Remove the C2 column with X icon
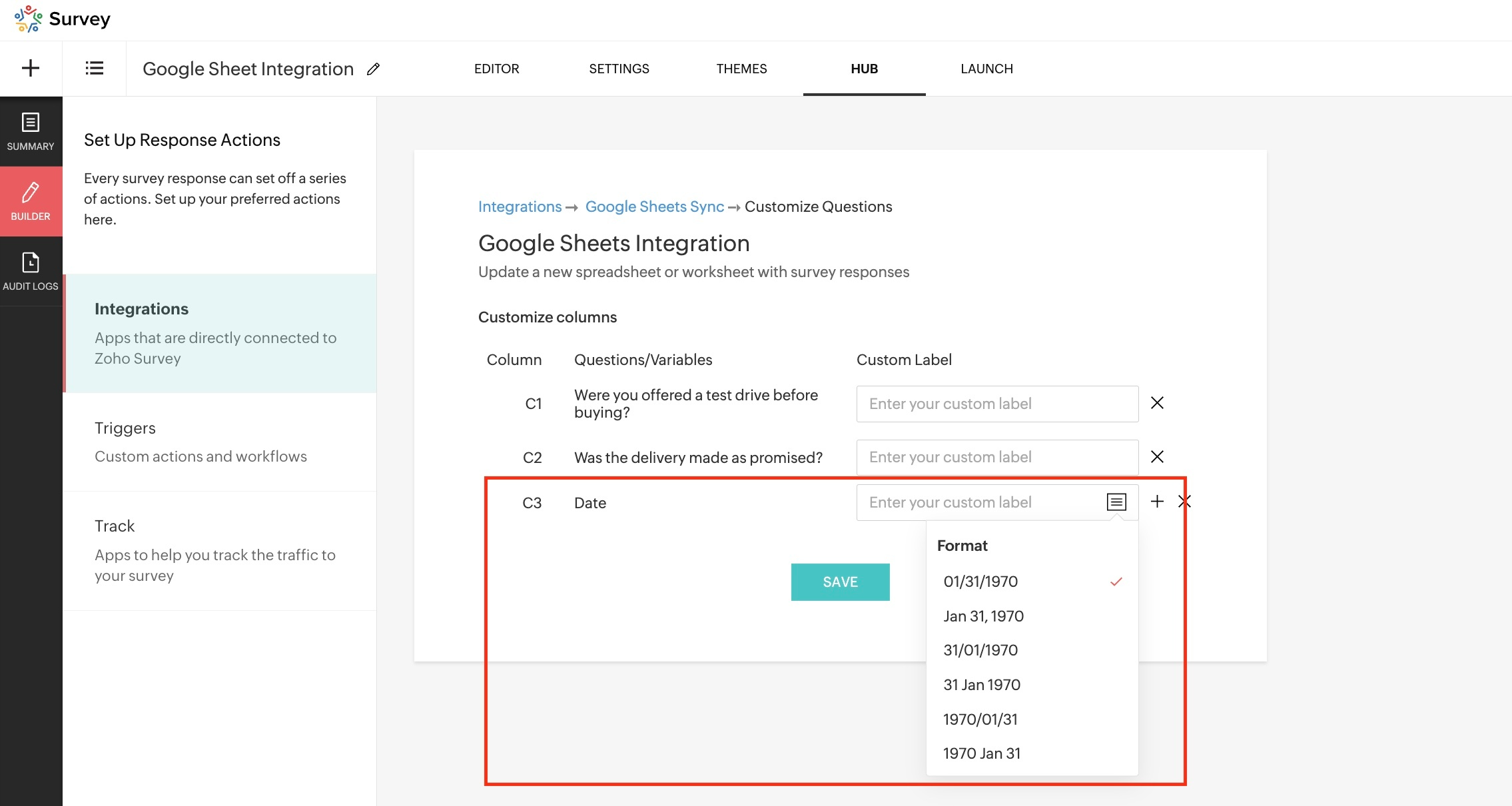This screenshot has width=1512, height=806. coord(1157,457)
